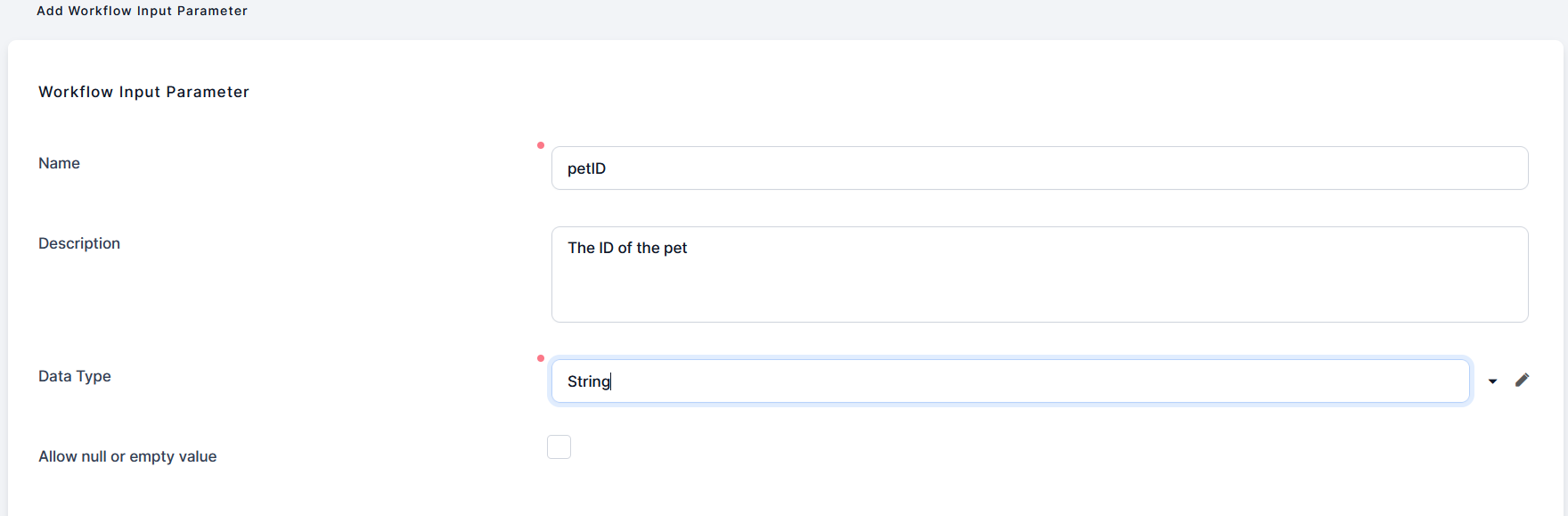
Task: Click the red required marker above Name field
Action: (x=541, y=145)
